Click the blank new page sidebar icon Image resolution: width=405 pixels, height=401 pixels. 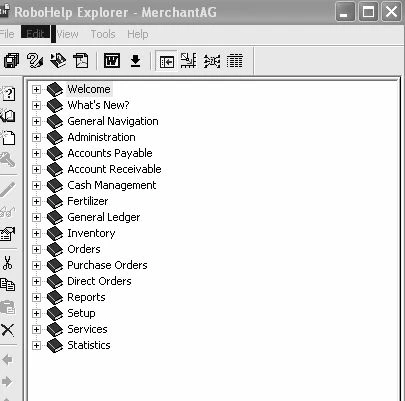(x=8, y=137)
